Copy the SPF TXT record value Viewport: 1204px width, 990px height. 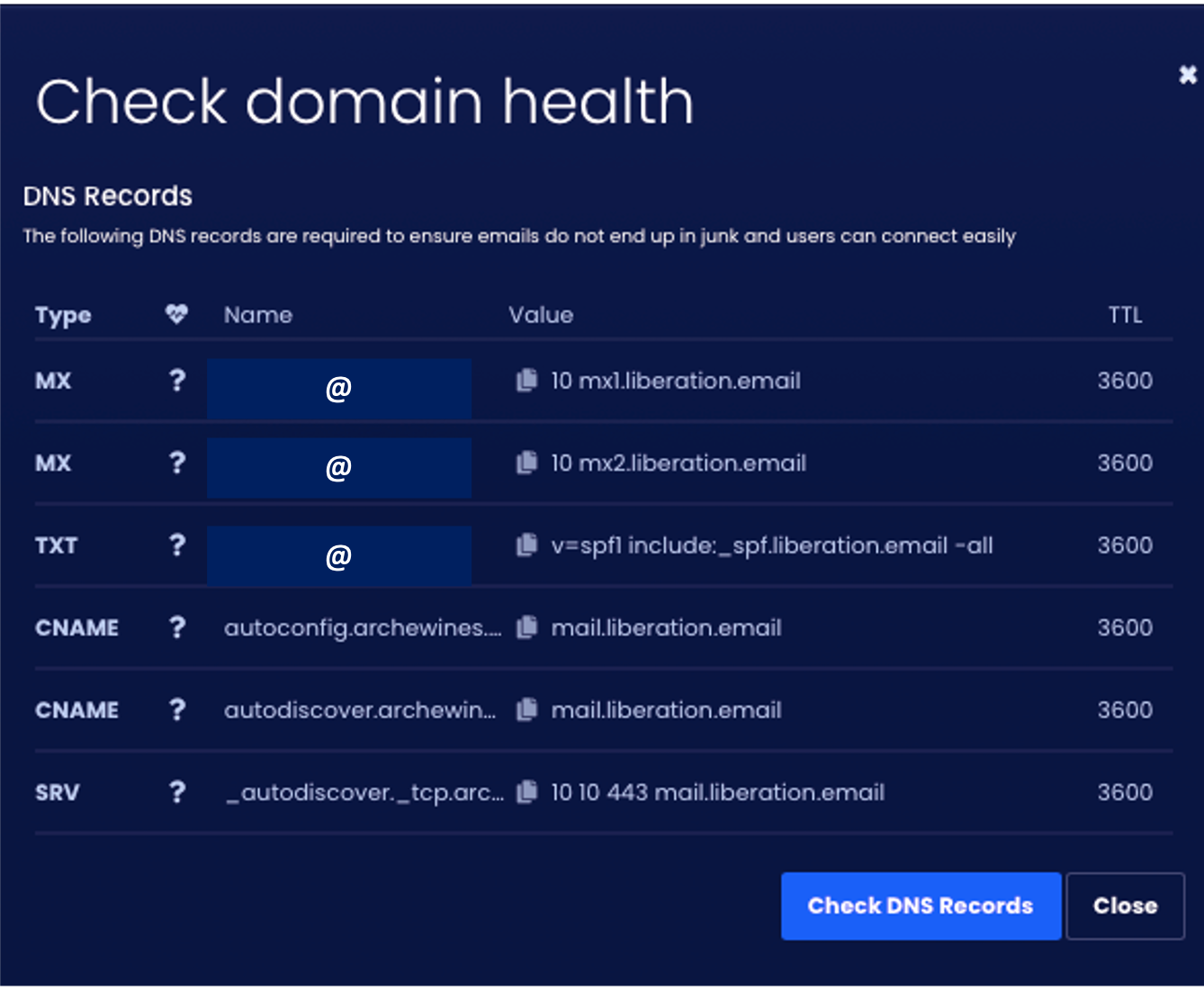pos(526,545)
